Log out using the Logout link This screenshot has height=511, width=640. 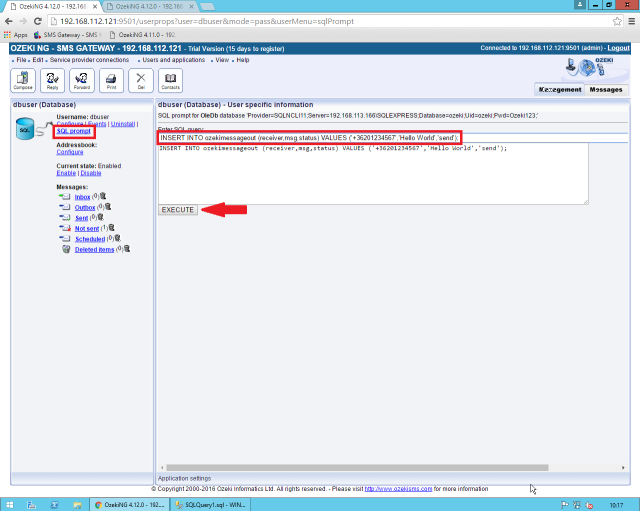click(x=618, y=48)
